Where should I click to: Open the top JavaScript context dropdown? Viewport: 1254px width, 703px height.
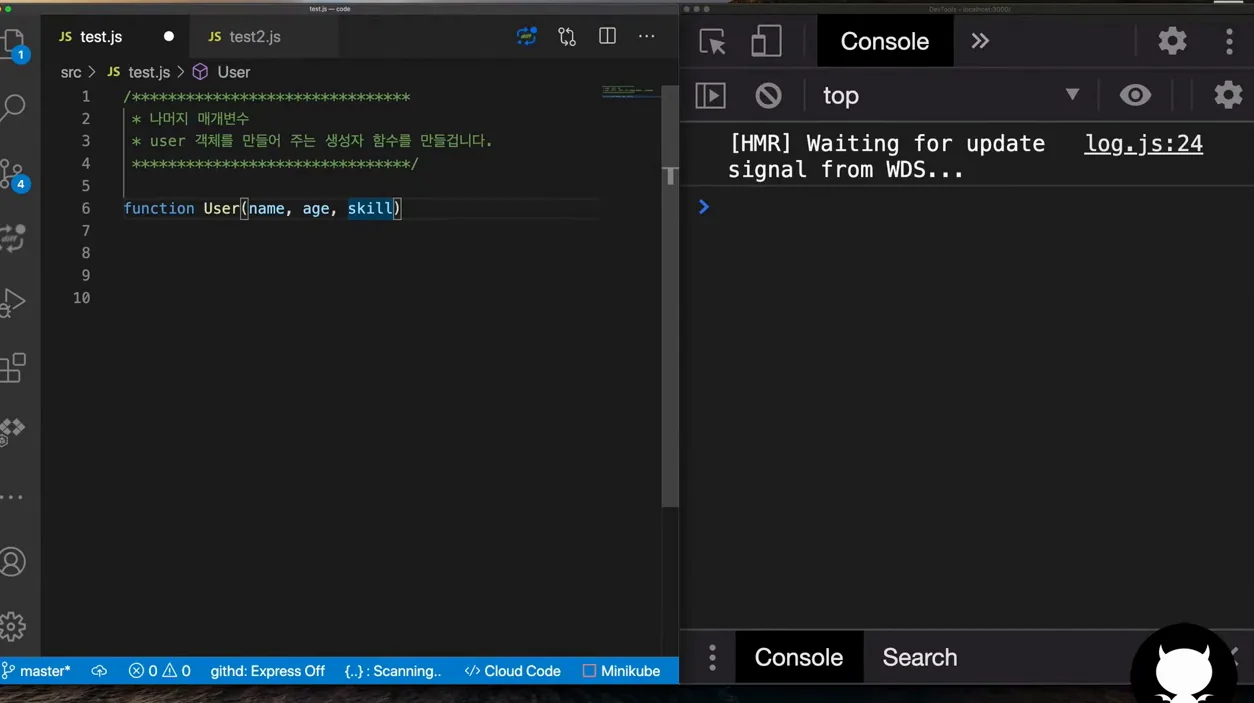tap(950, 95)
